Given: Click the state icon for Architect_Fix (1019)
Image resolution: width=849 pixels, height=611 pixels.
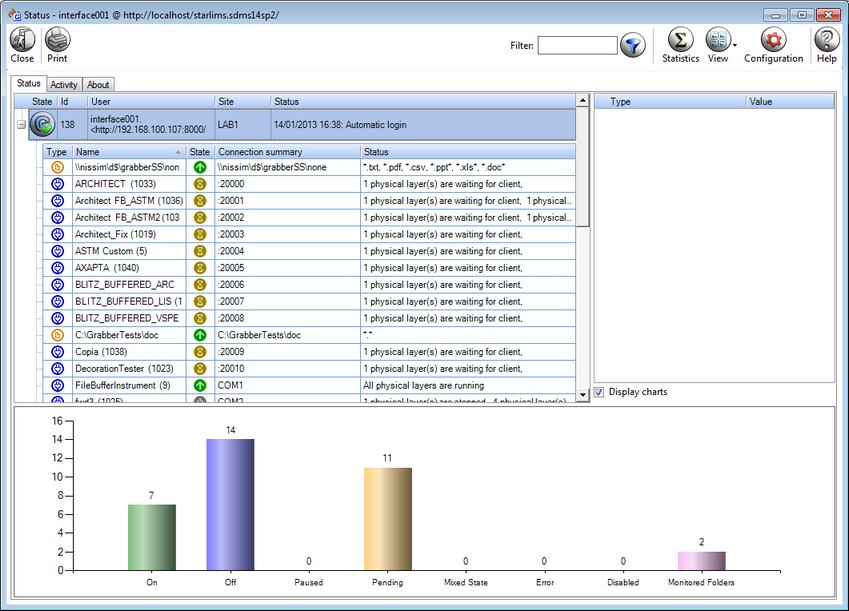Looking at the screenshot, I should tap(200, 235).
